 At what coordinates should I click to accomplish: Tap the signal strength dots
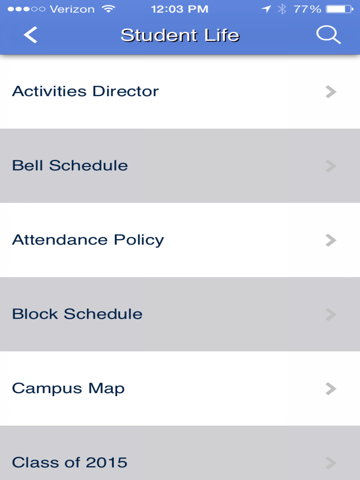tap(26, 9)
